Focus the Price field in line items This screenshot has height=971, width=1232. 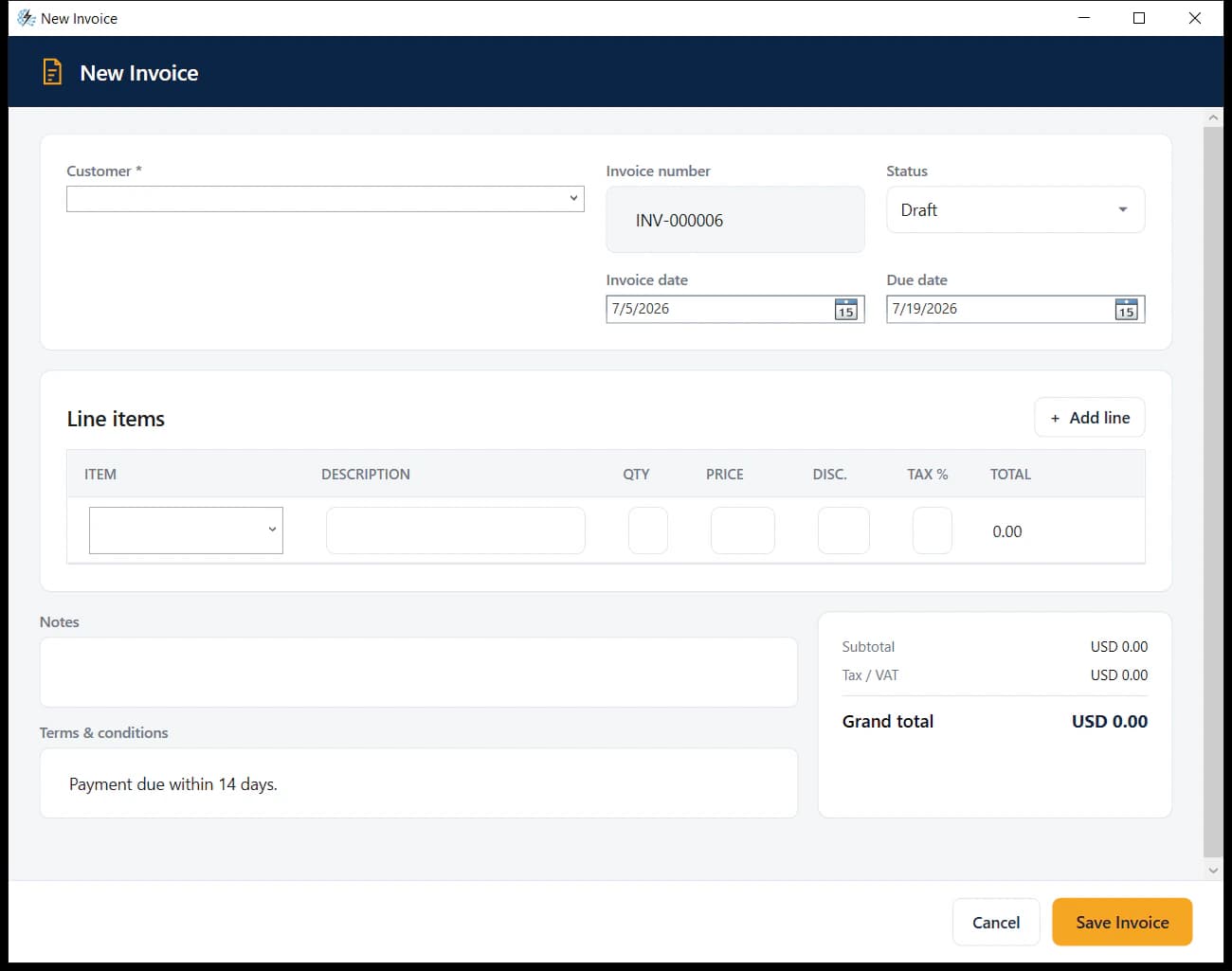743,530
